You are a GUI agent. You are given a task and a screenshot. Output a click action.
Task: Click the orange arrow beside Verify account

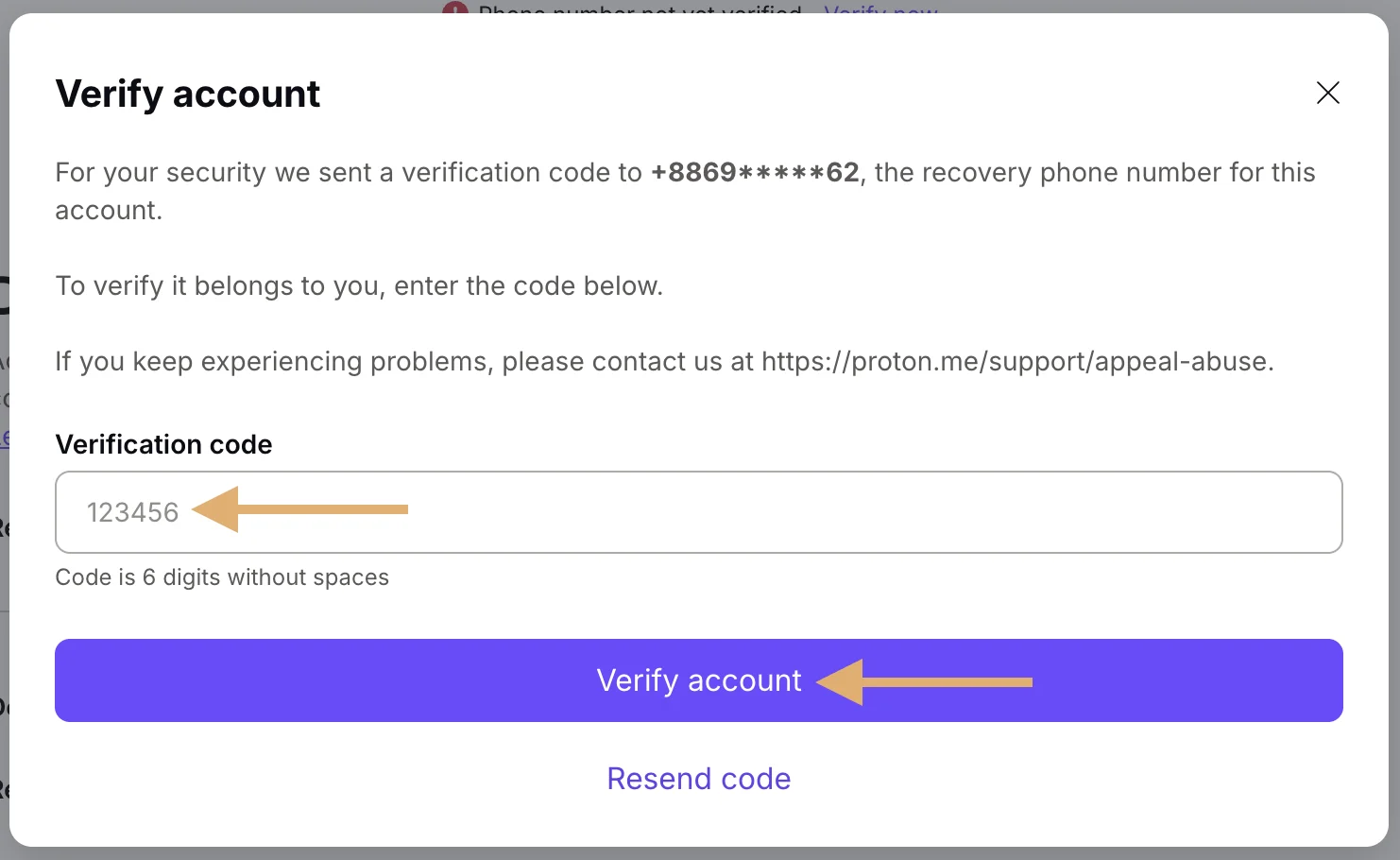(925, 682)
